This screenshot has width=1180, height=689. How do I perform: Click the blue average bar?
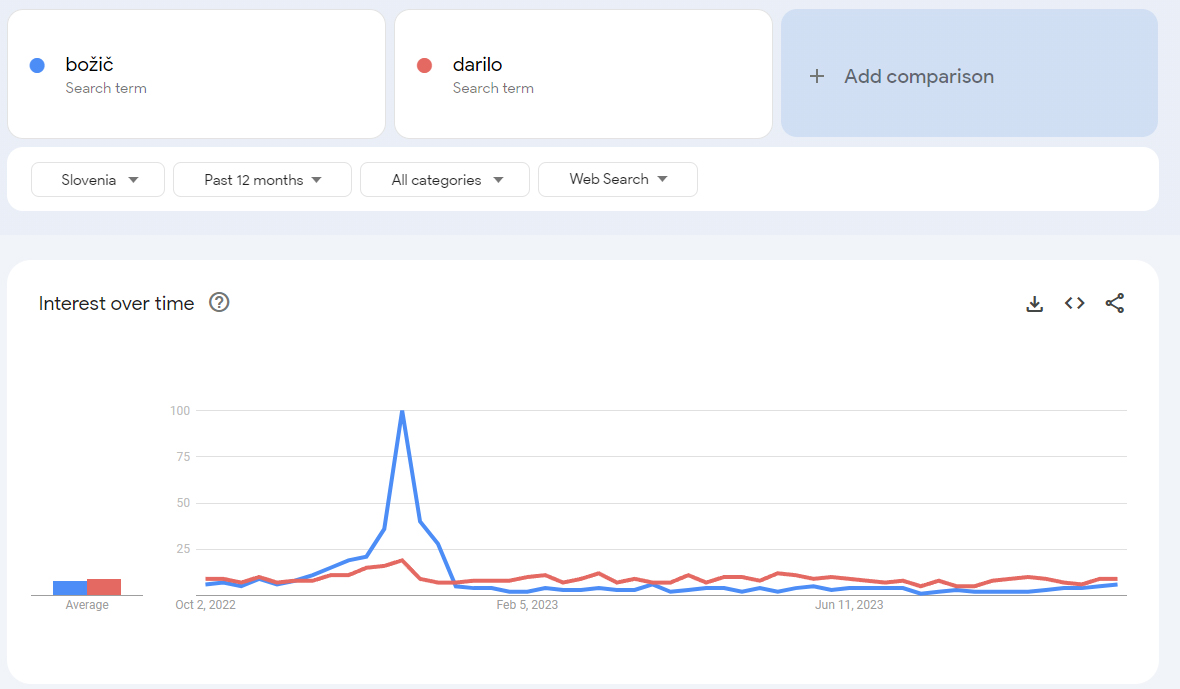[x=70, y=588]
